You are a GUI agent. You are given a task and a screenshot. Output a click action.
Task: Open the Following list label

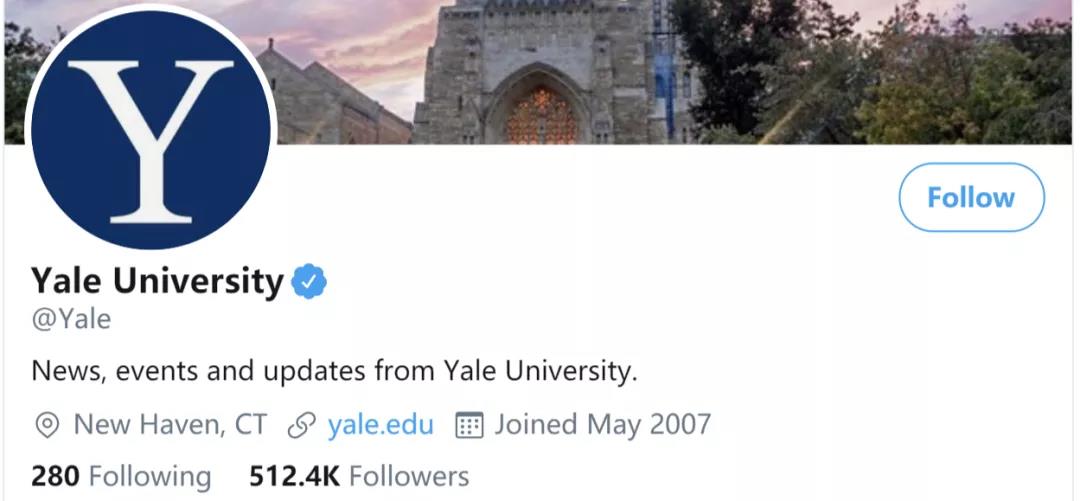click(150, 476)
